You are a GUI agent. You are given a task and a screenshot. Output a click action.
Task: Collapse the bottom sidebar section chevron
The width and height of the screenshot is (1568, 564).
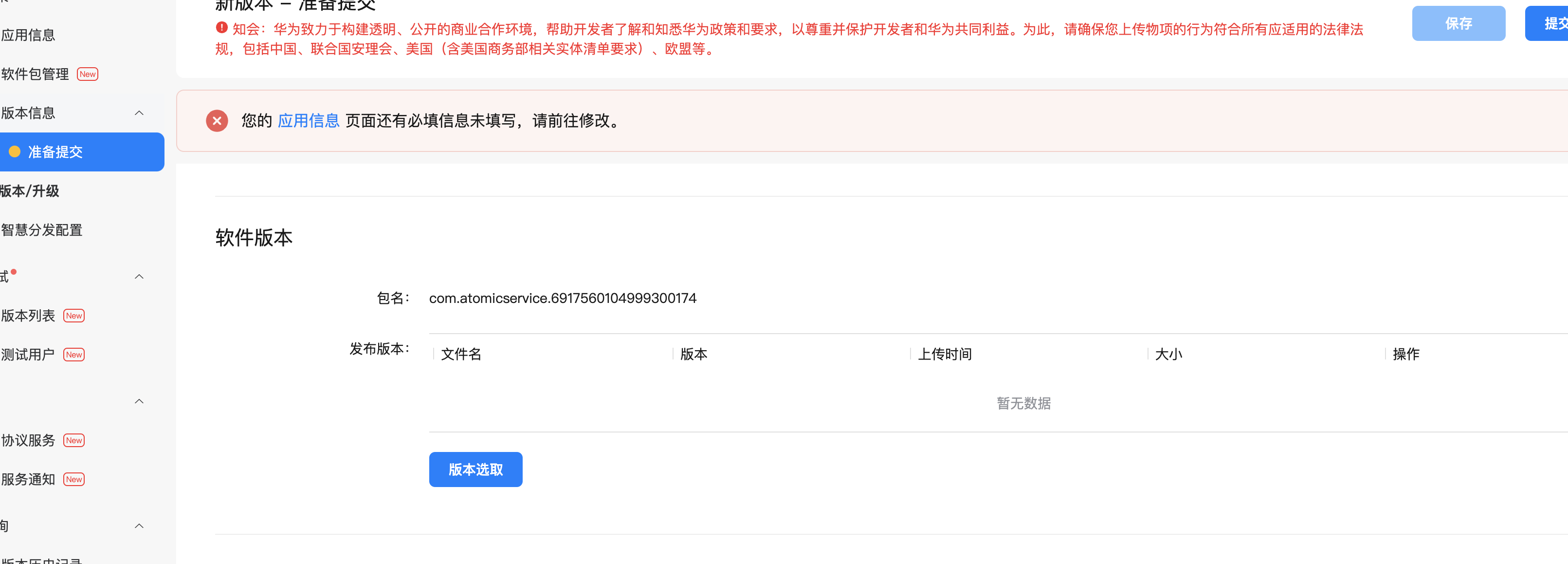139,526
